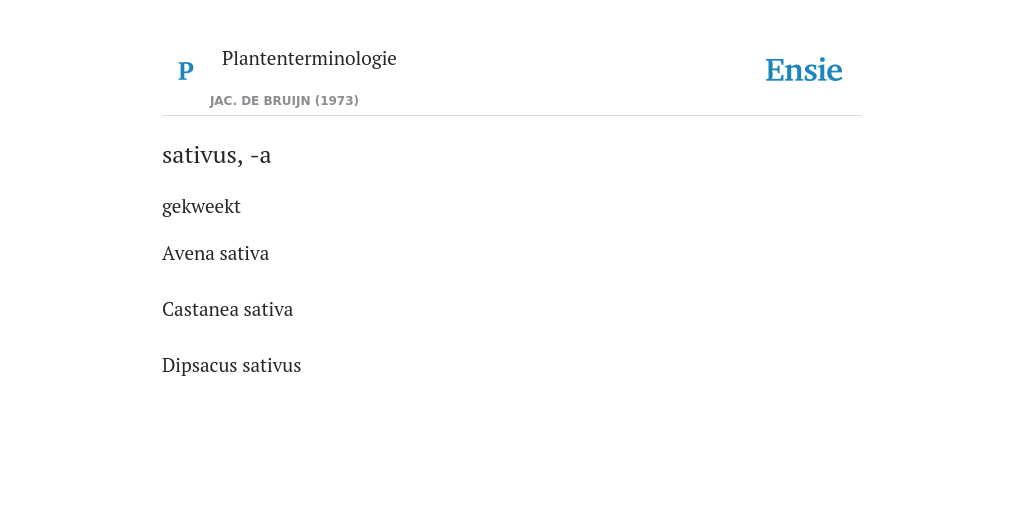Select the Avena sativa entry

[x=216, y=253]
